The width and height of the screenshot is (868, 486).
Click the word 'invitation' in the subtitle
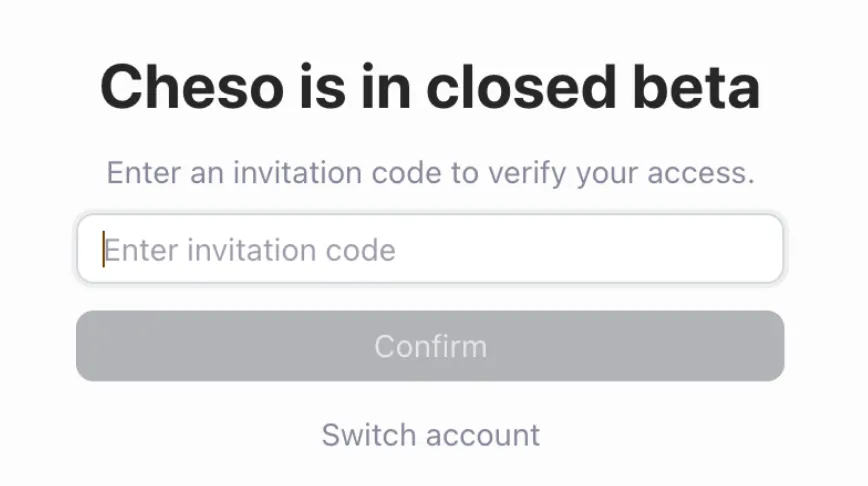tap(298, 173)
